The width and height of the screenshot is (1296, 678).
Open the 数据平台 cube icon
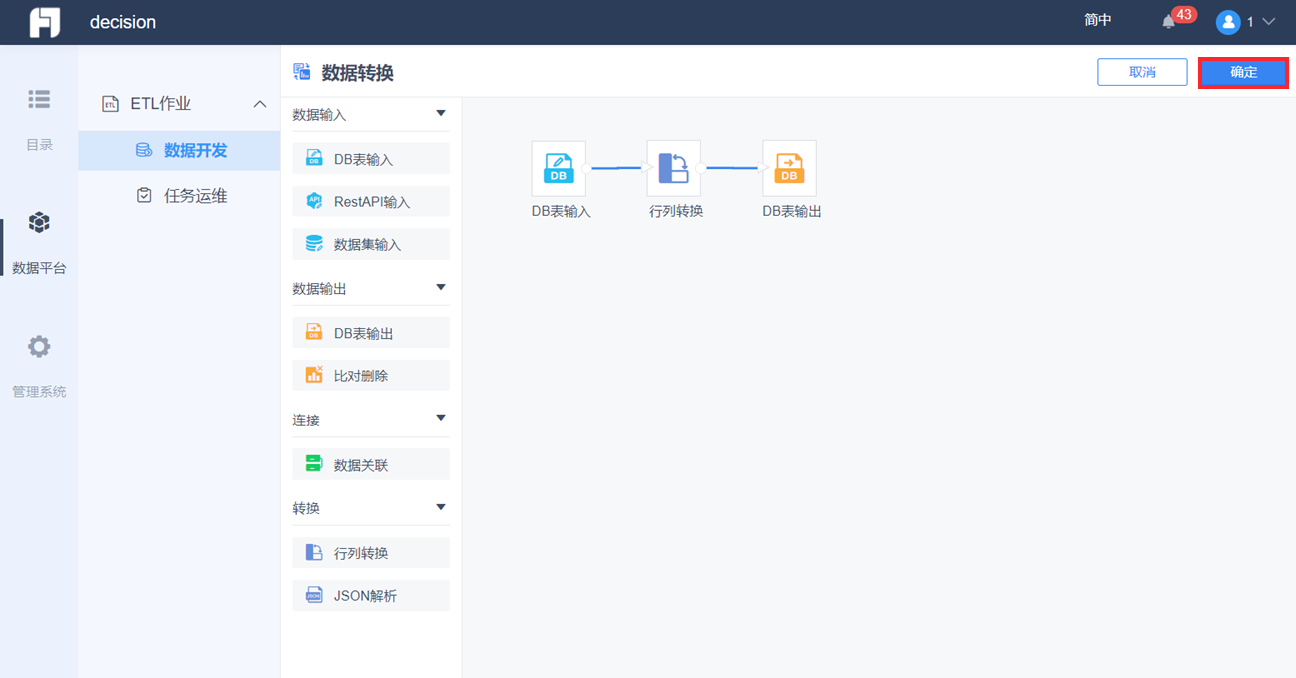39,222
